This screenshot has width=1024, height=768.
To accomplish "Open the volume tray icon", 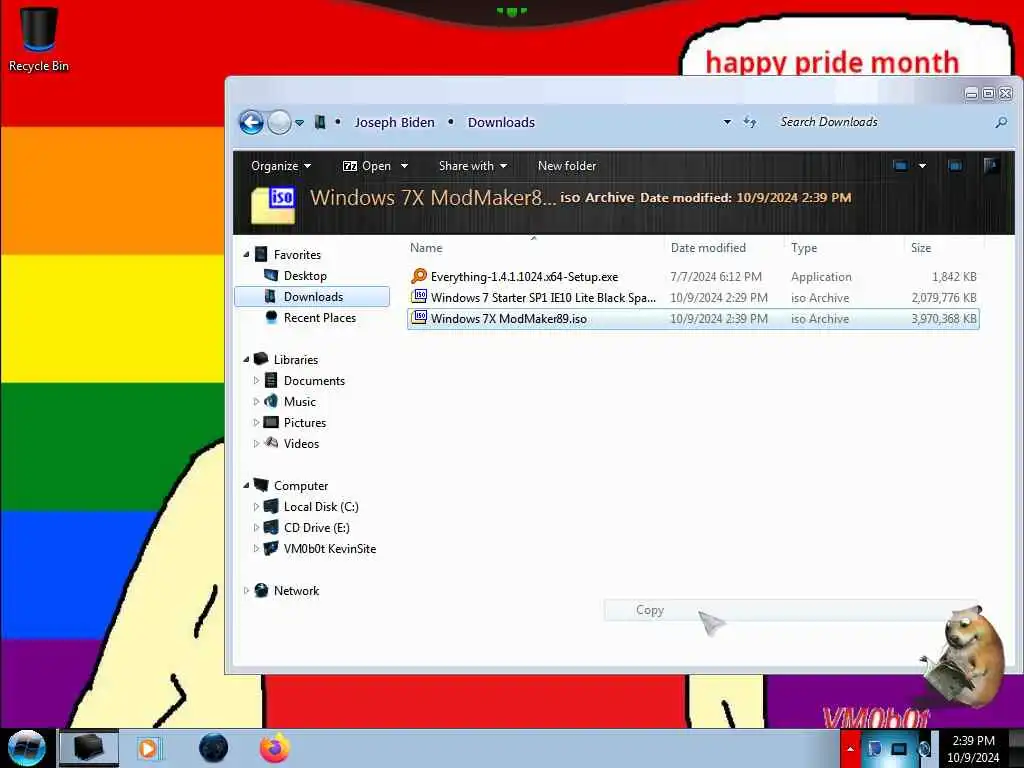I will (x=925, y=749).
